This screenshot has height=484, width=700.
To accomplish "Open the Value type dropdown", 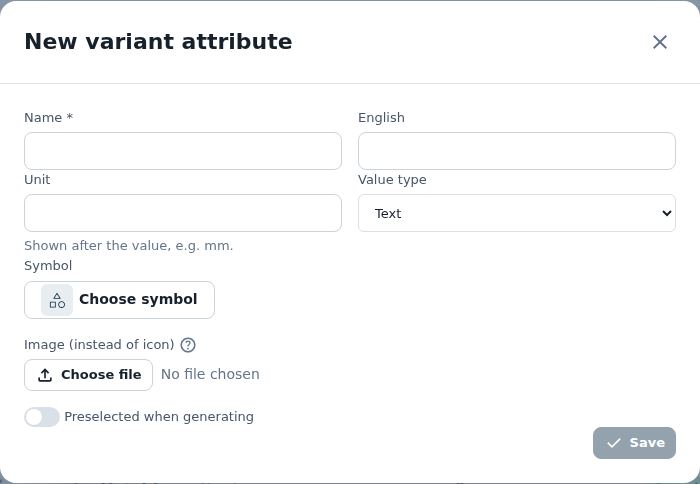I will [517, 213].
